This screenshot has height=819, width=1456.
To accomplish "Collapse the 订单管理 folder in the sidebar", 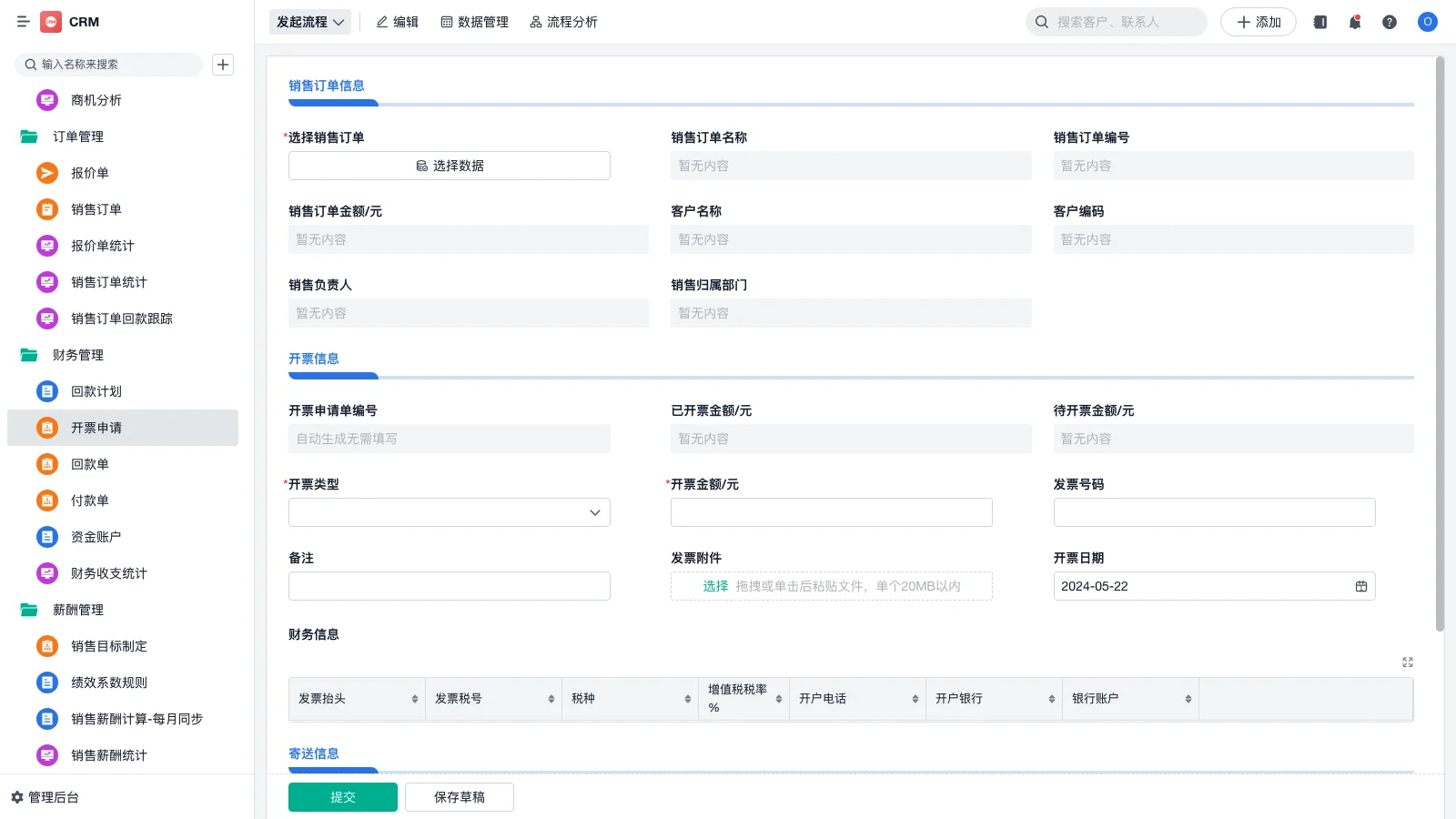I will pos(79,136).
